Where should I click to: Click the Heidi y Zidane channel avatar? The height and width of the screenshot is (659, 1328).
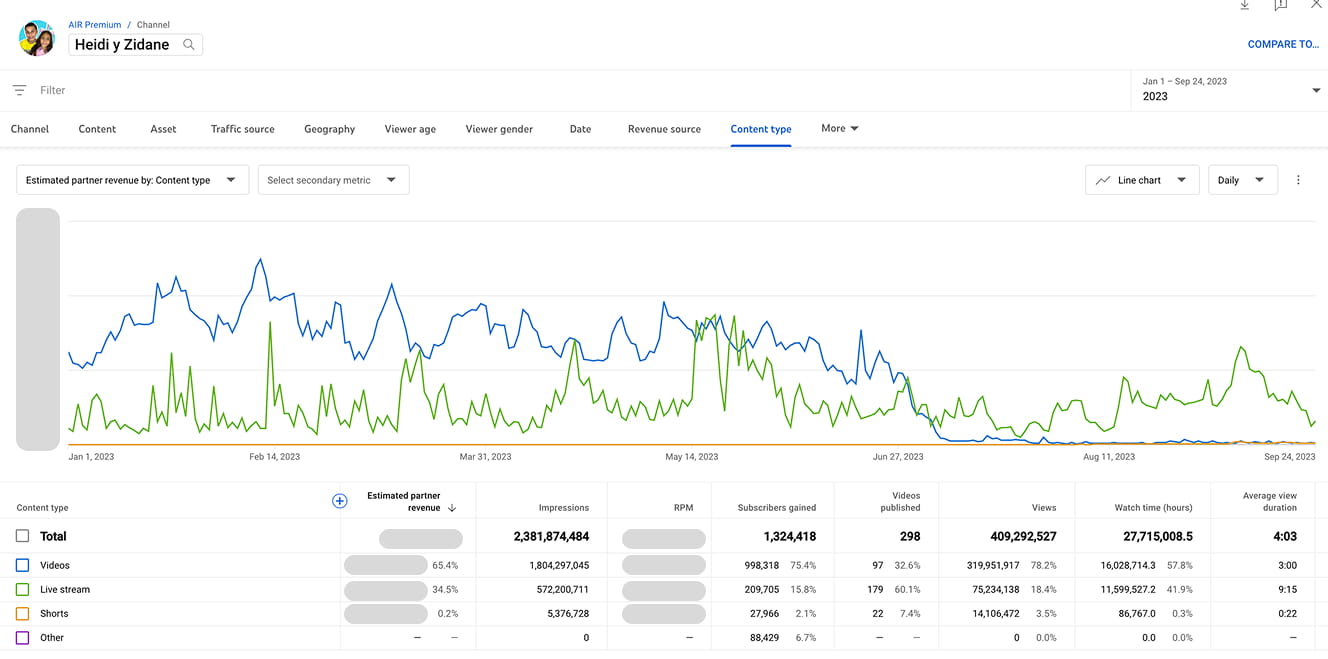(37, 38)
